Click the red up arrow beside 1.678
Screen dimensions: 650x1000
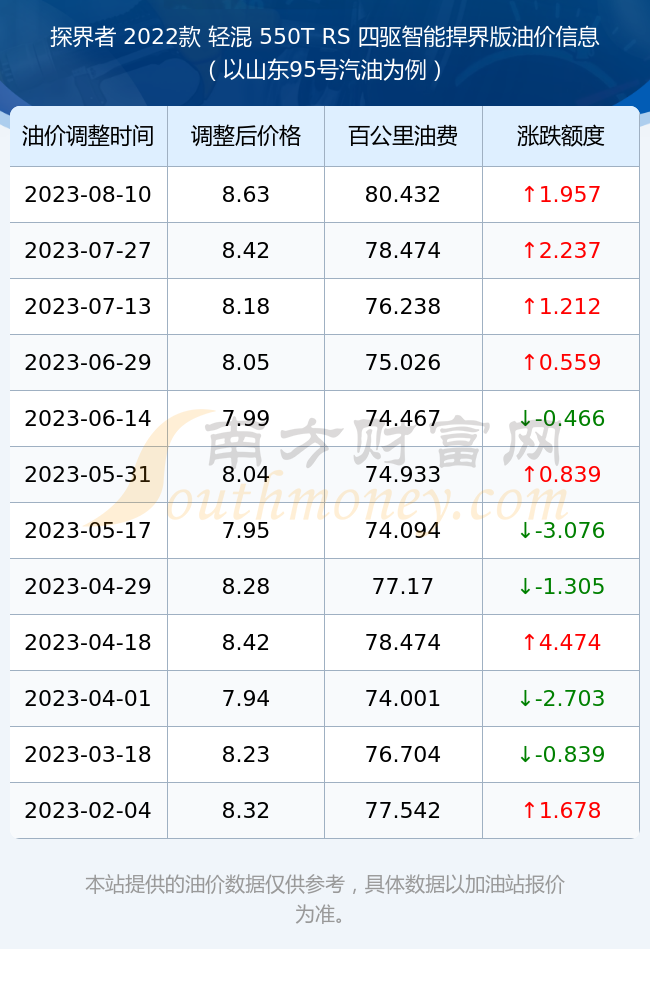pos(529,811)
